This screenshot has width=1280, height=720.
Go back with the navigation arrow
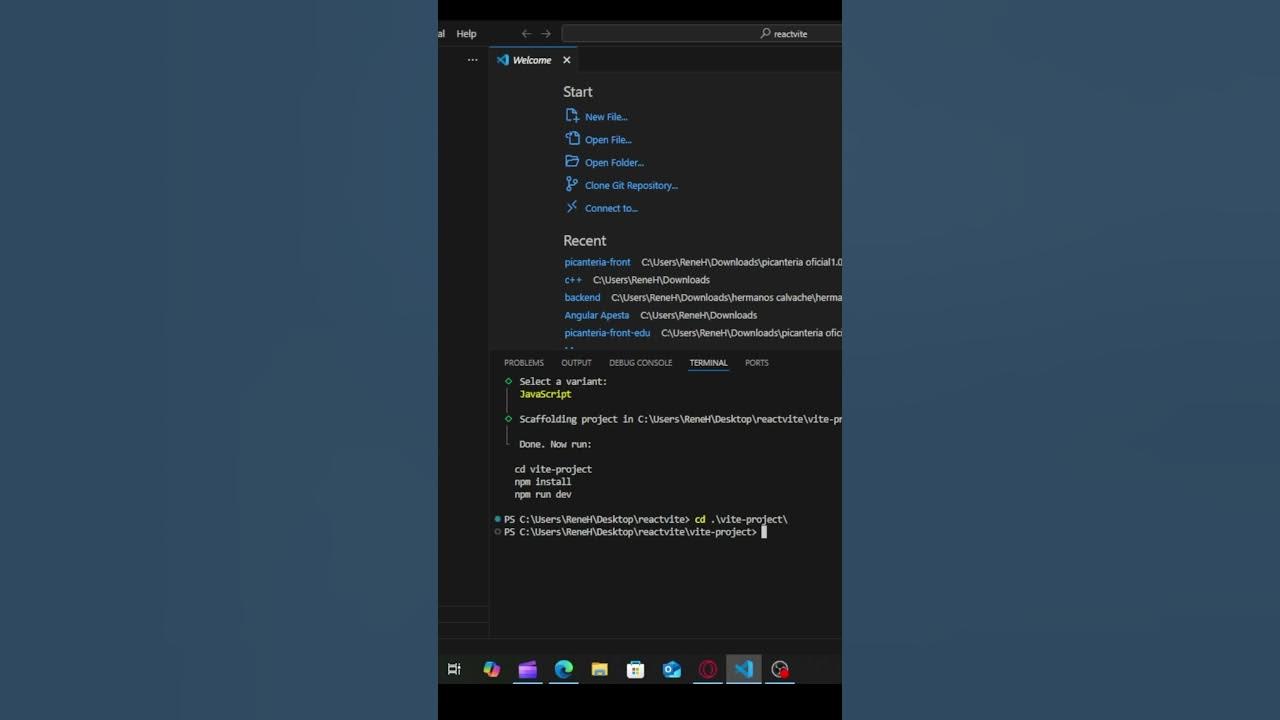click(527, 34)
